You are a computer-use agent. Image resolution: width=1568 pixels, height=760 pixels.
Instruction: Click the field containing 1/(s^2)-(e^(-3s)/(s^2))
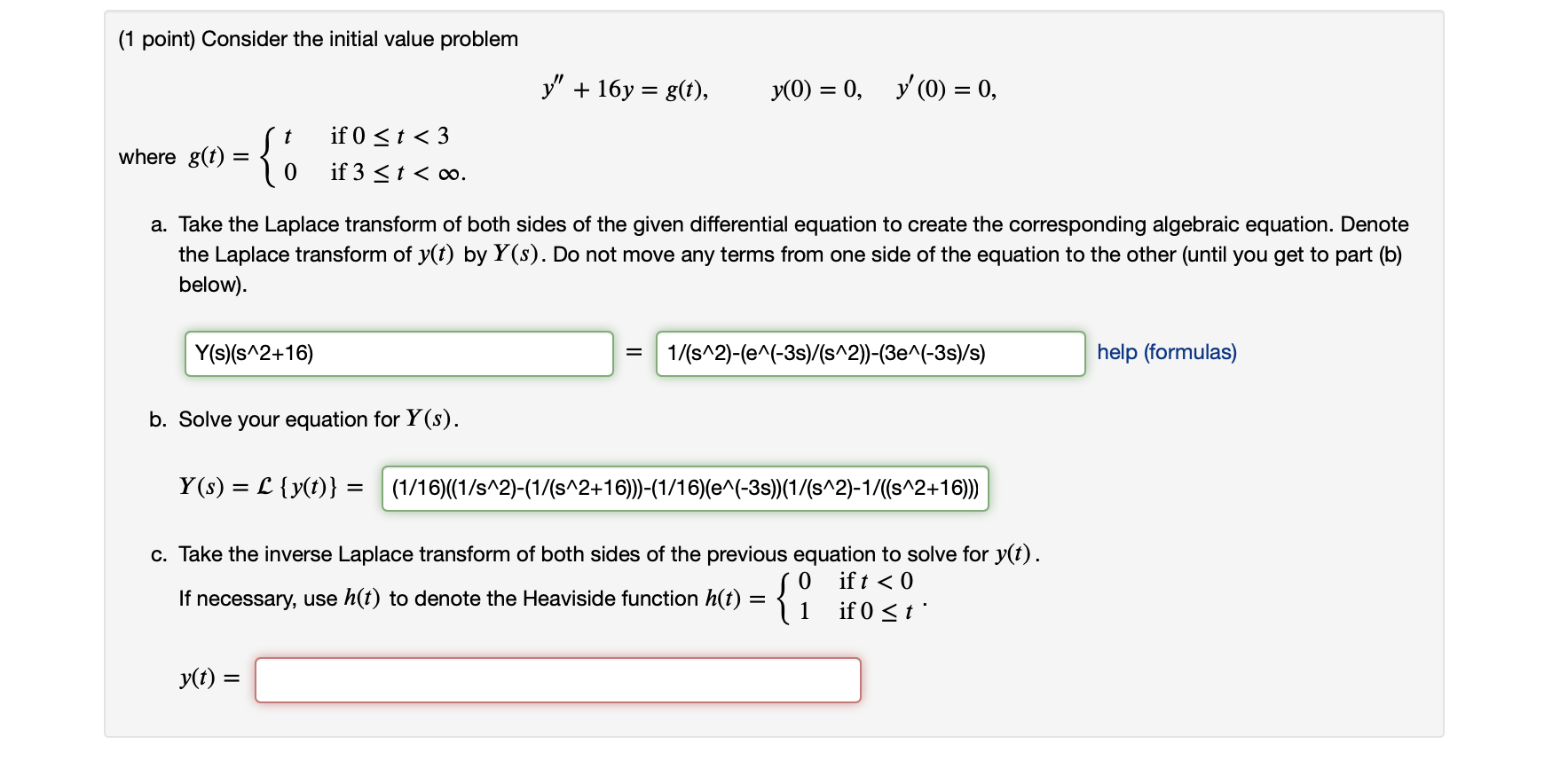870,353
